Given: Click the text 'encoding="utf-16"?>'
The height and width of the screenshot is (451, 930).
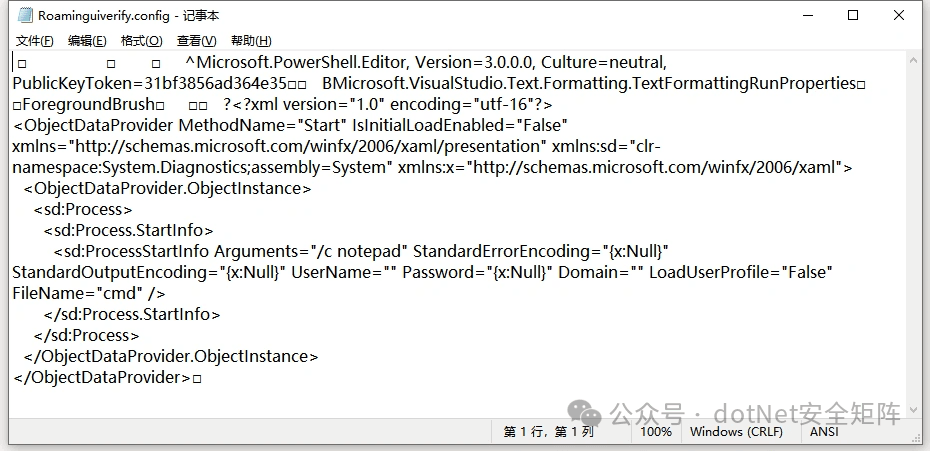Looking at the screenshot, I should tap(471, 104).
